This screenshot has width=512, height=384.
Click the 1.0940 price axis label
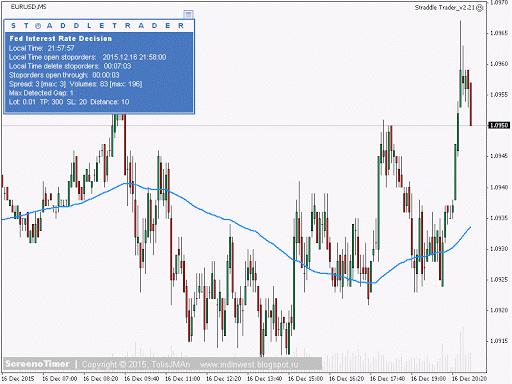click(x=499, y=187)
